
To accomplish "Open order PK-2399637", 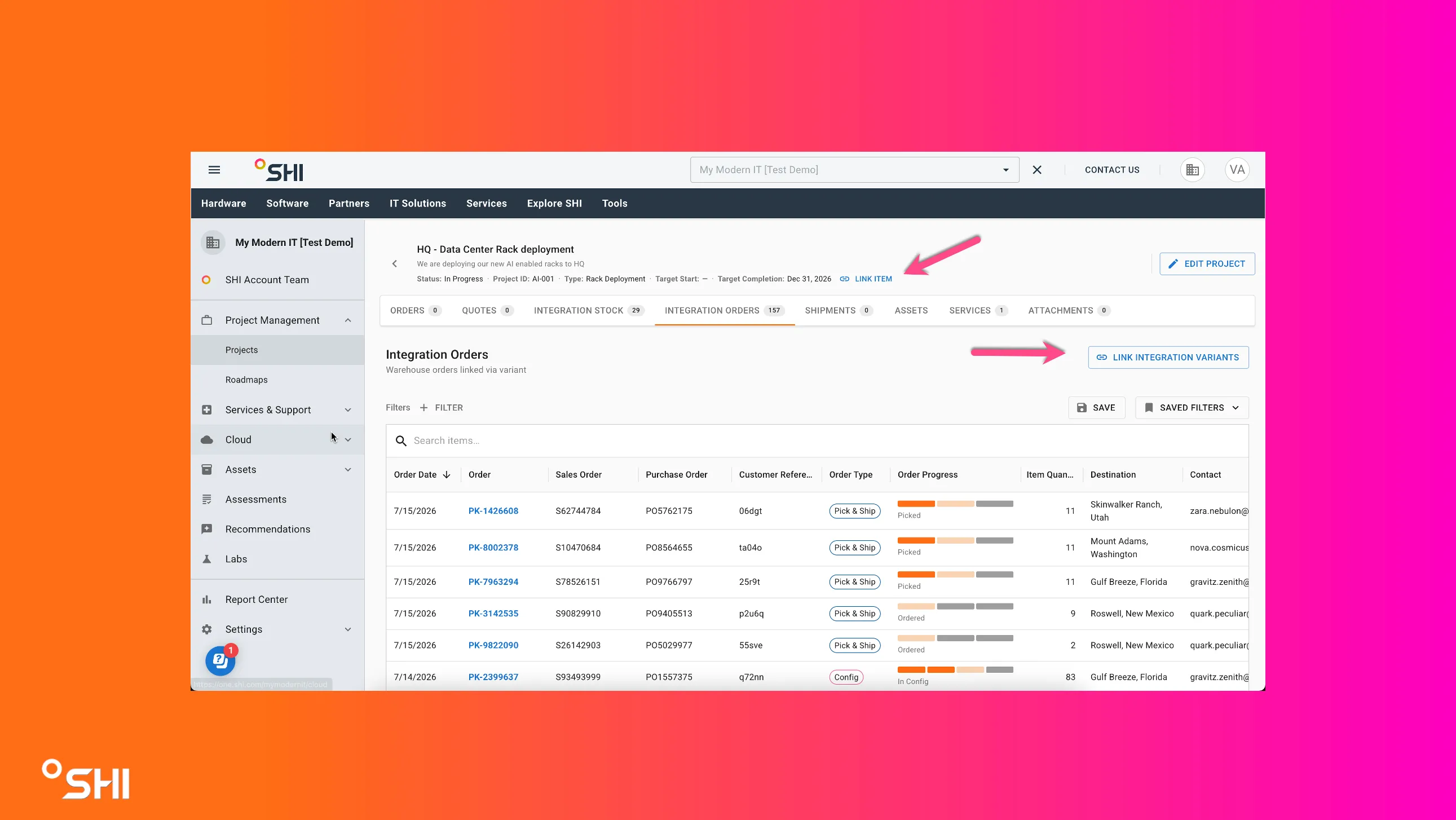I will coord(493,677).
